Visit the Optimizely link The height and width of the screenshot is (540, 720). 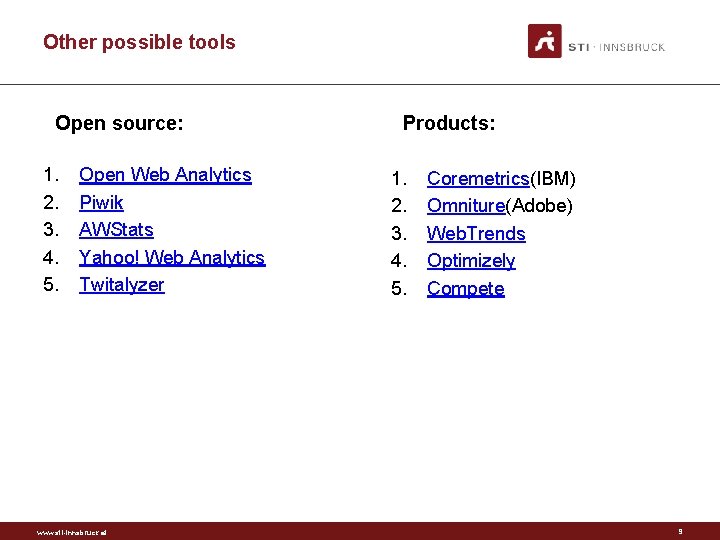pos(470,261)
